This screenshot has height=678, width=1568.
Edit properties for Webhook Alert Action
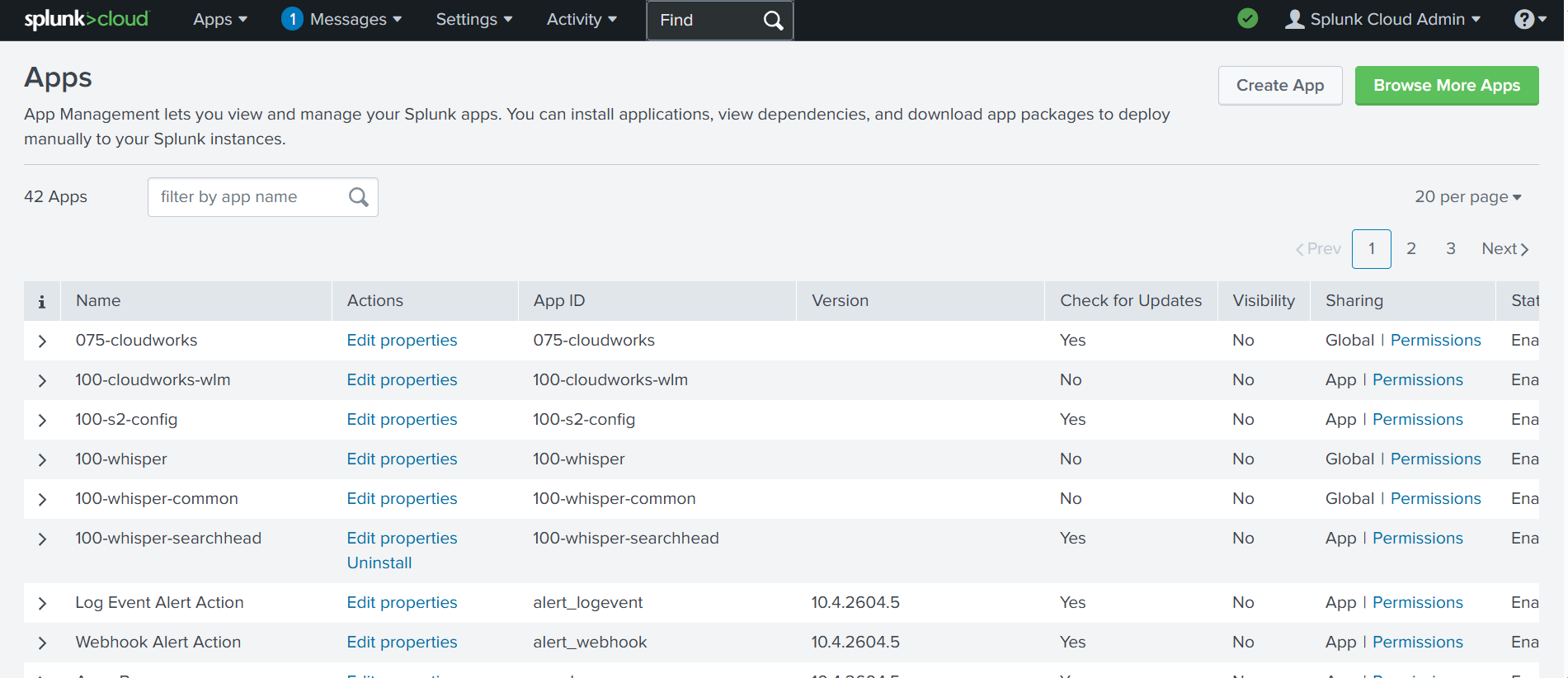coord(402,642)
